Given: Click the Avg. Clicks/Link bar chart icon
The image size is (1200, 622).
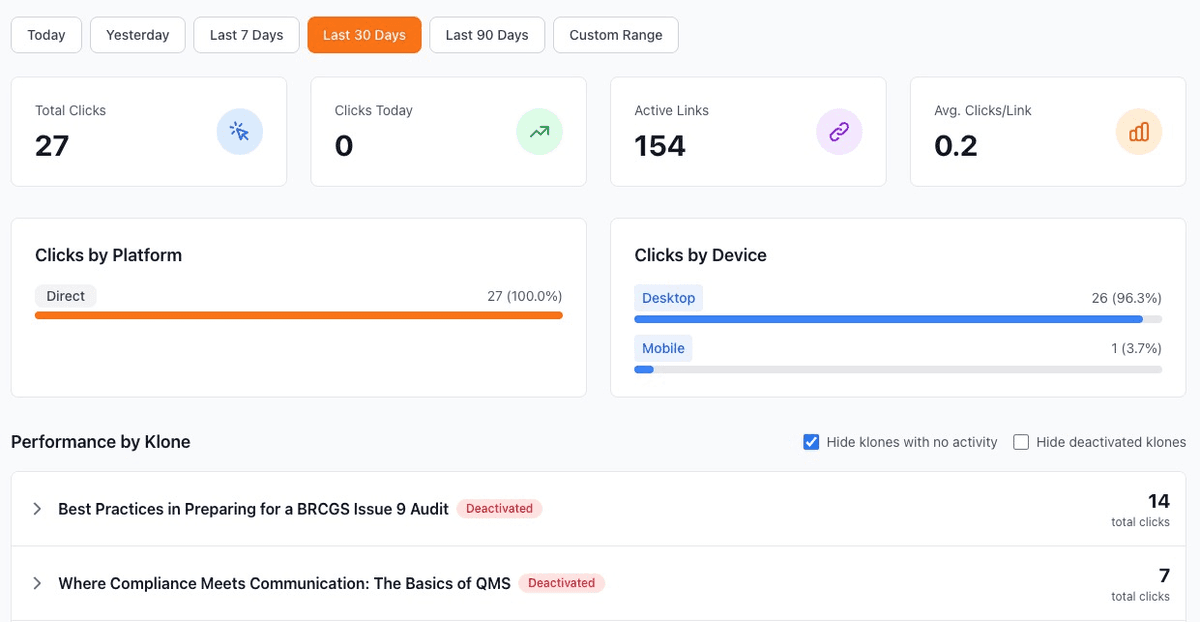Looking at the screenshot, I should coord(1139,131).
